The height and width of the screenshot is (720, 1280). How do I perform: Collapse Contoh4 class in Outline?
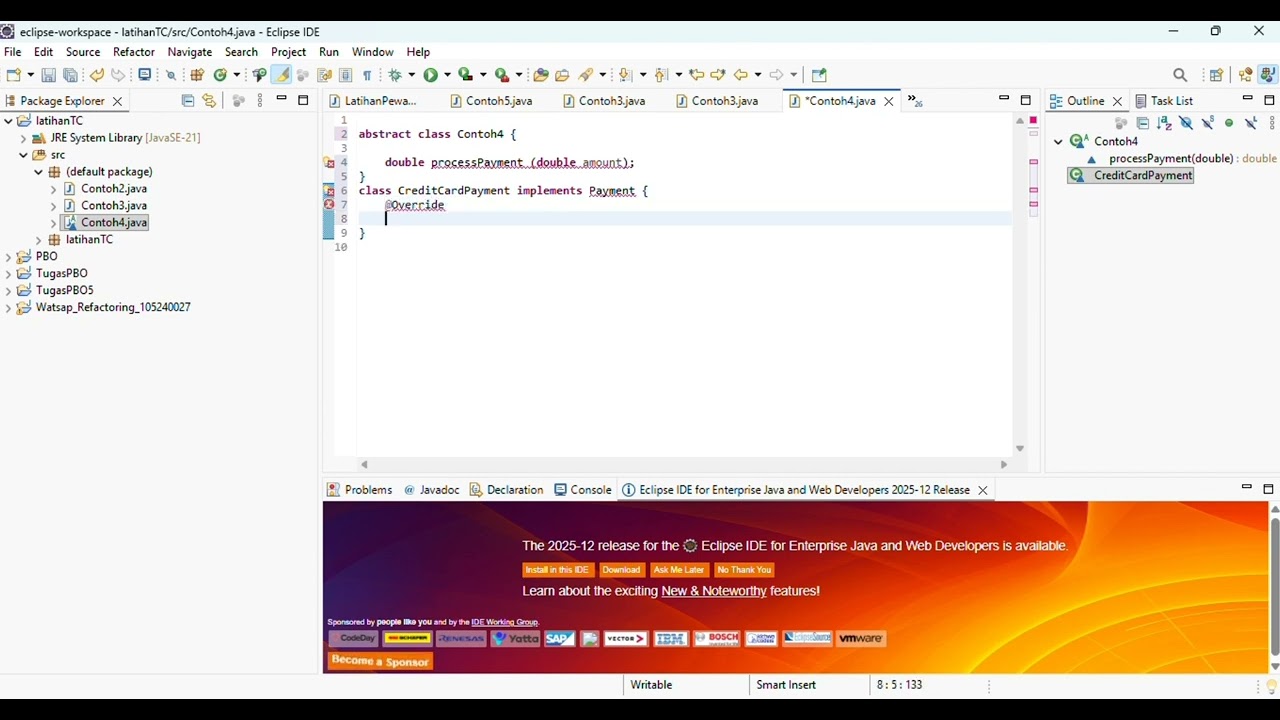[1058, 141]
